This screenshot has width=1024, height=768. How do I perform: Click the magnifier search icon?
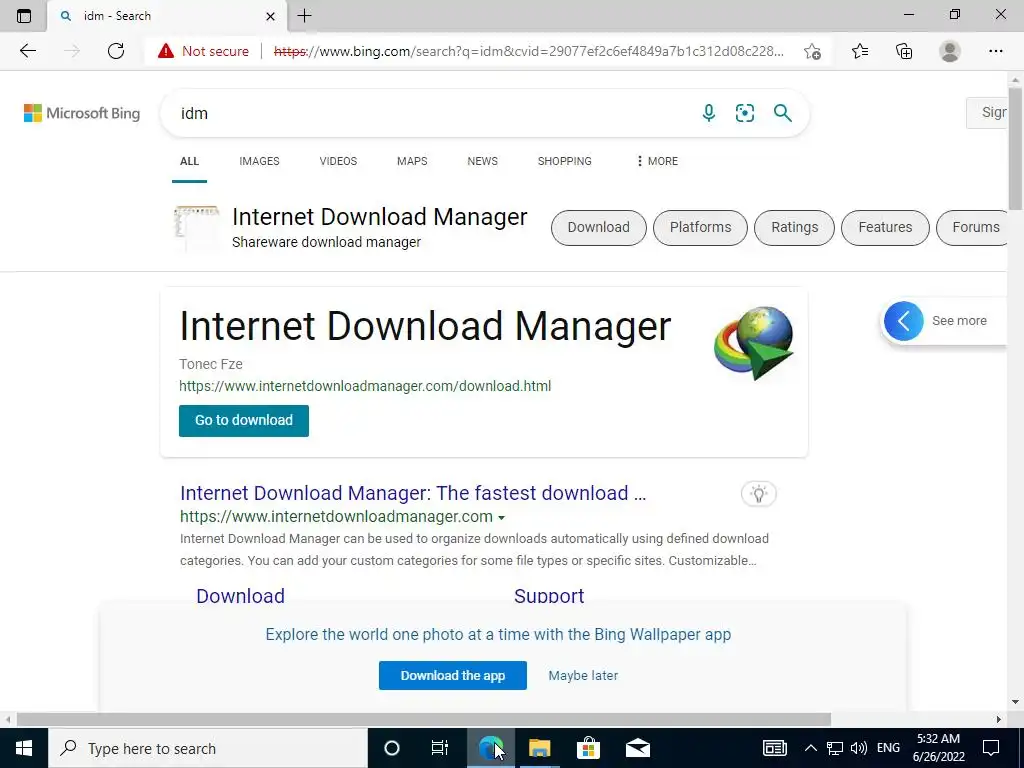(x=782, y=113)
